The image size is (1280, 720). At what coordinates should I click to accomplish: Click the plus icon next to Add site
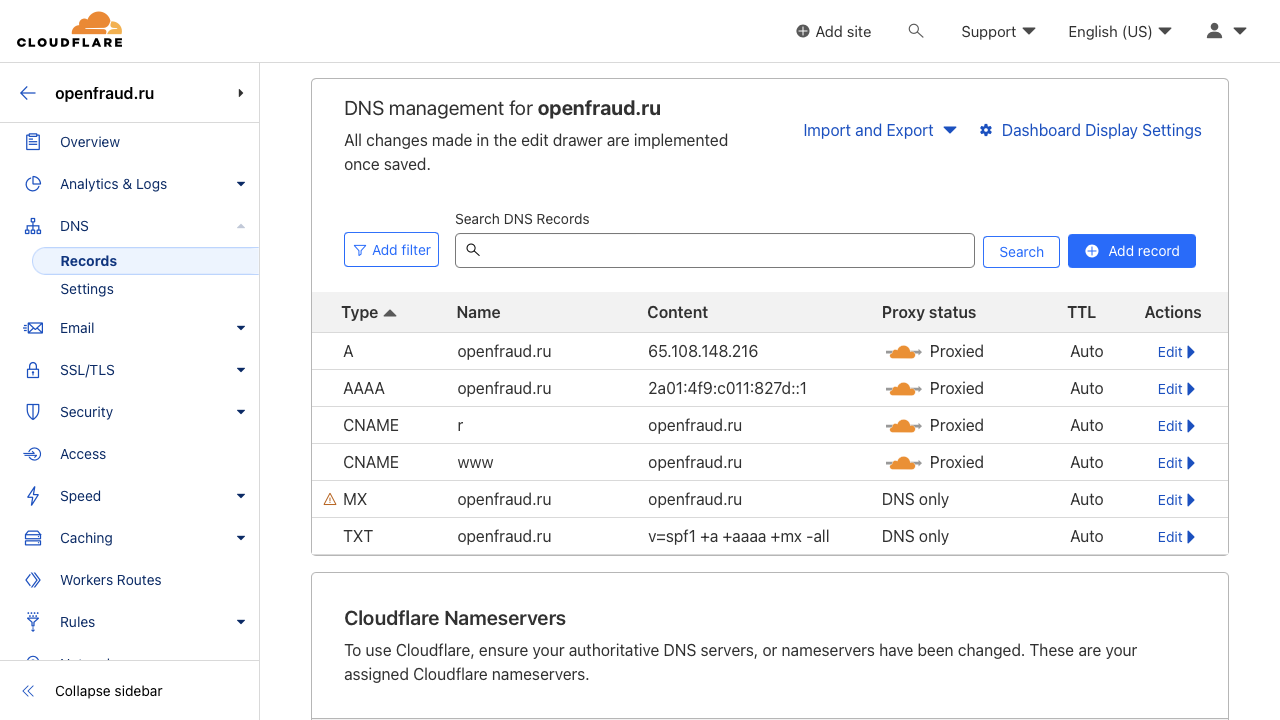[x=802, y=31]
